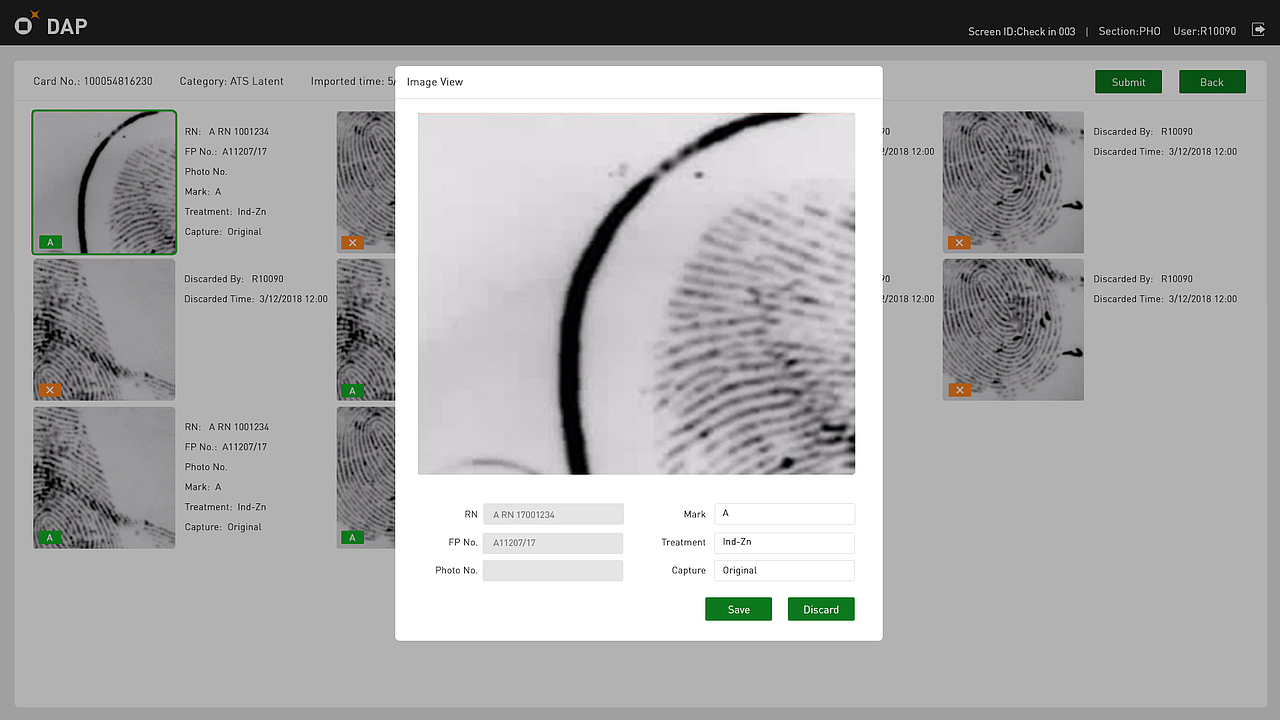
Task: Open the Mark dropdown in Image View
Action: point(784,513)
